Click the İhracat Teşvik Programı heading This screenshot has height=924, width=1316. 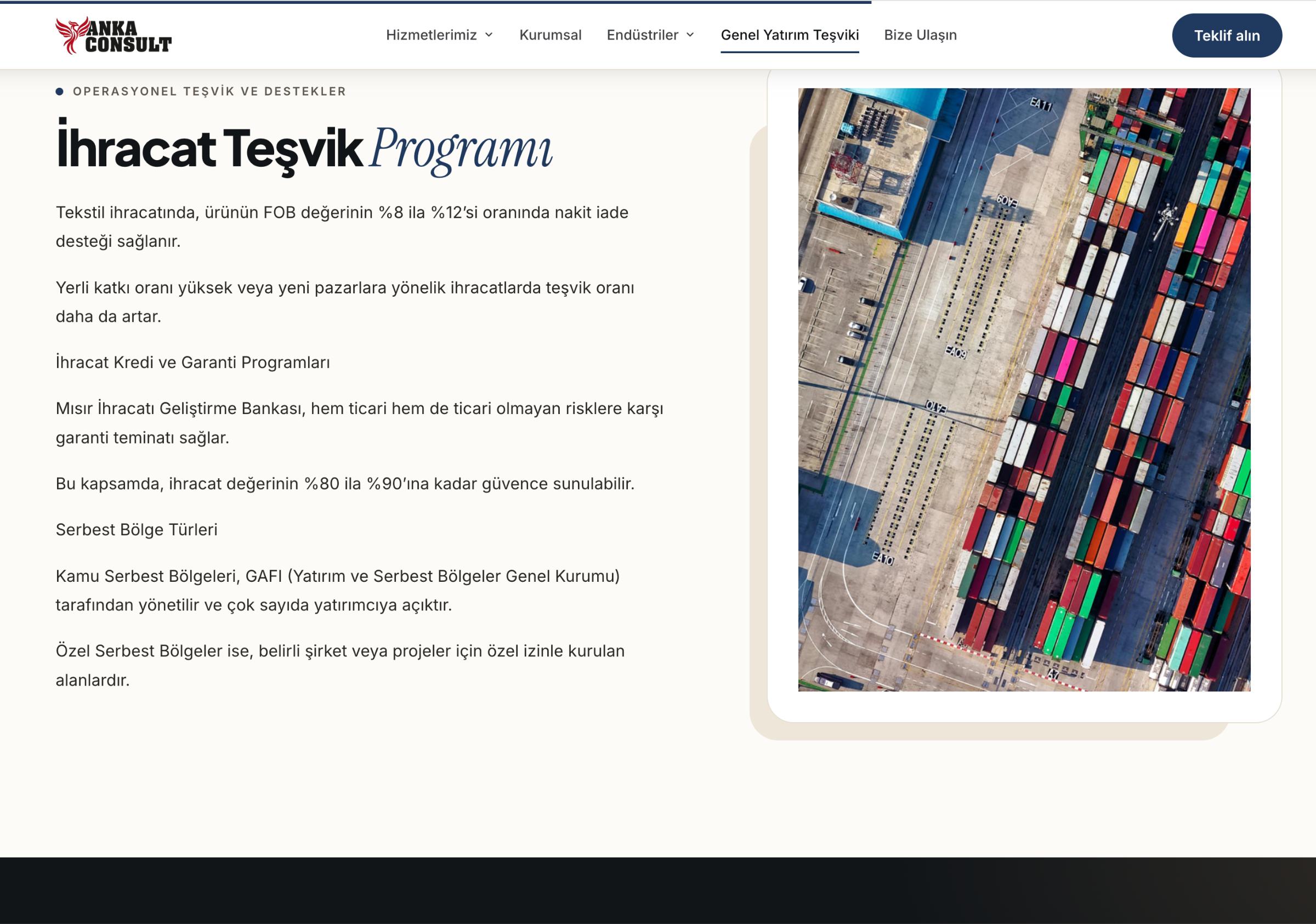pyautogui.click(x=304, y=148)
